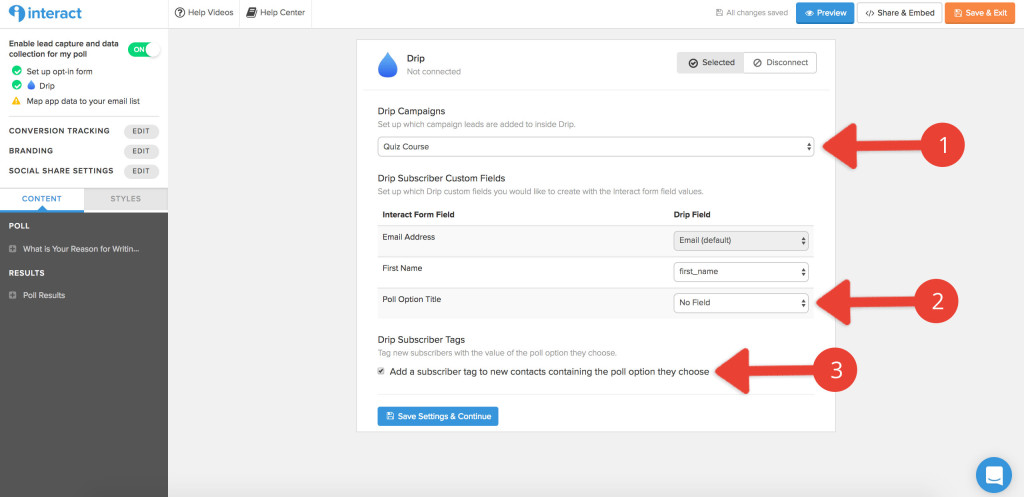Open the Poll Option Title No Field dropdown
Image resolution: width=1024 pixels, height=497 pixels.
pyautogui.click(x=741, y=303)
